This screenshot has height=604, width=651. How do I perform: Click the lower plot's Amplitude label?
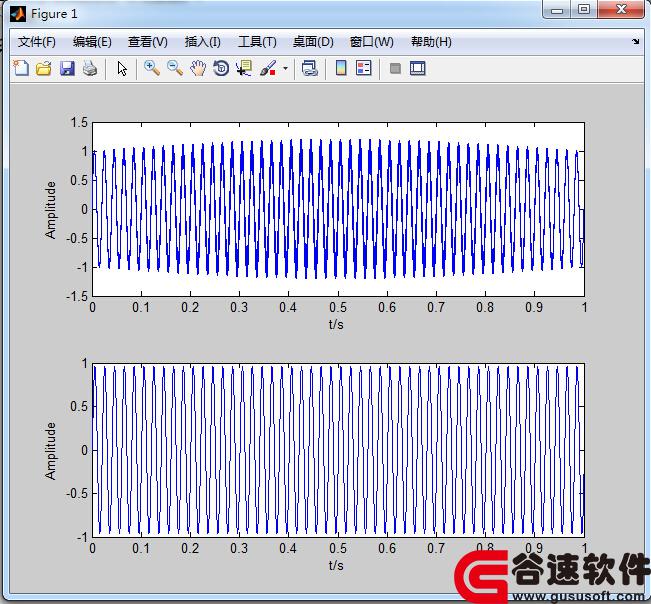(x=50, y=451)
